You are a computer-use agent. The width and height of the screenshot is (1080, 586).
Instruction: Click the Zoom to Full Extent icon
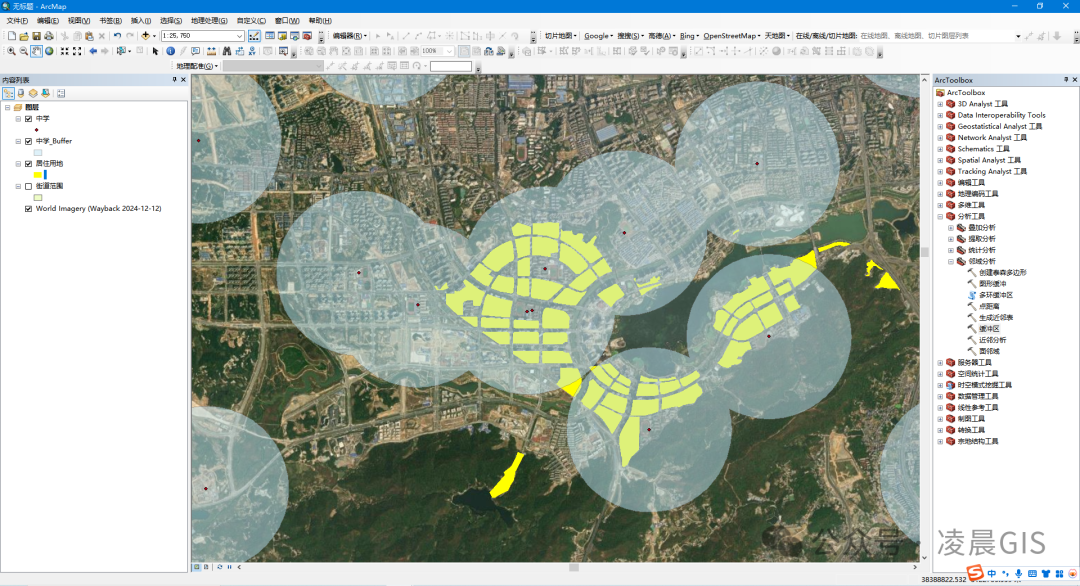pyautogui.click(x=47, y=51)
